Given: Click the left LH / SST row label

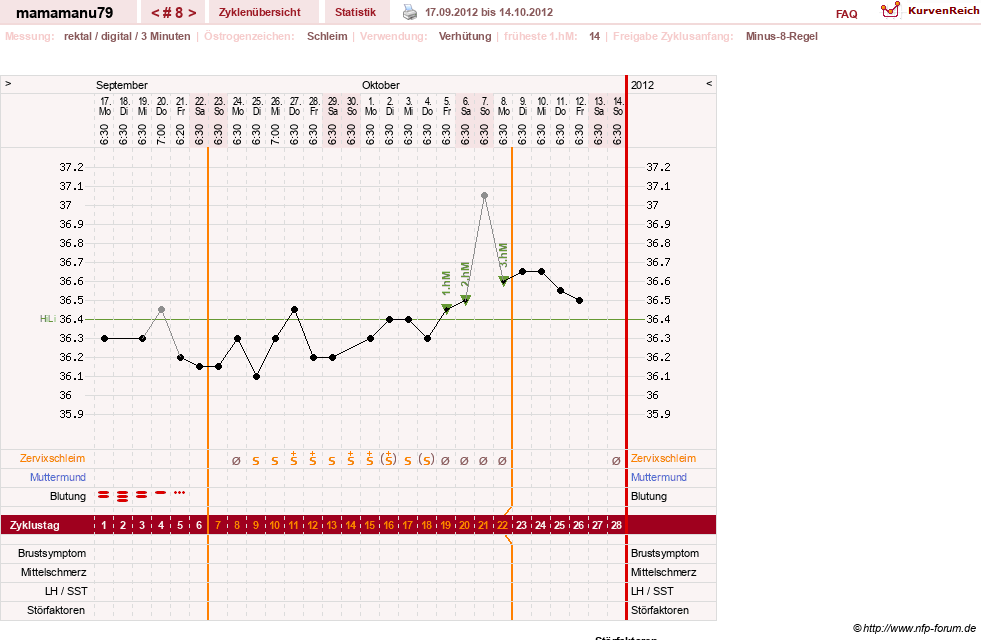Looking at the screenshot, I should click(x=66, y=591).
